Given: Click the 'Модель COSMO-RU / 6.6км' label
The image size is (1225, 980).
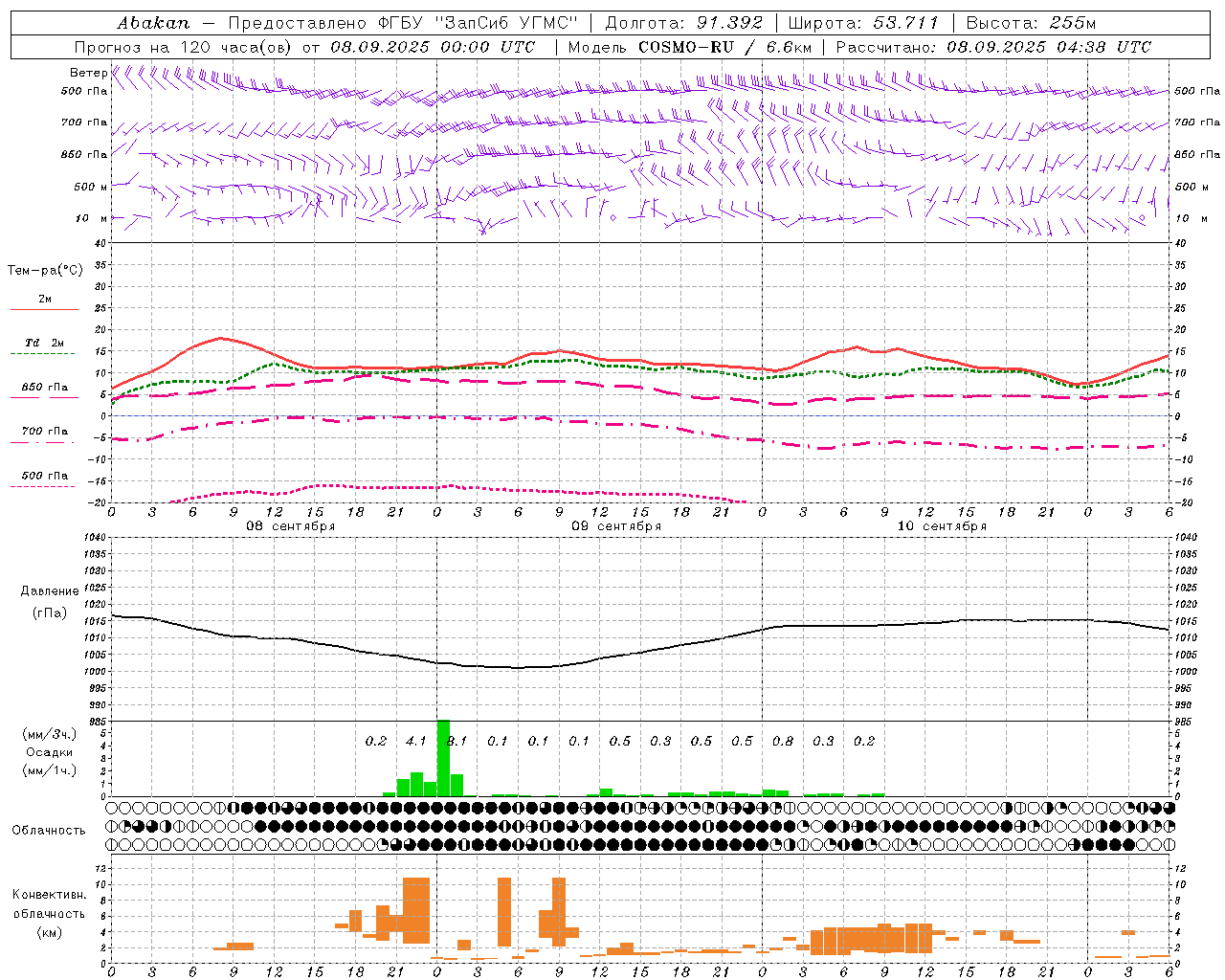Looking at the screenshot, I should [x=690, y=47].
